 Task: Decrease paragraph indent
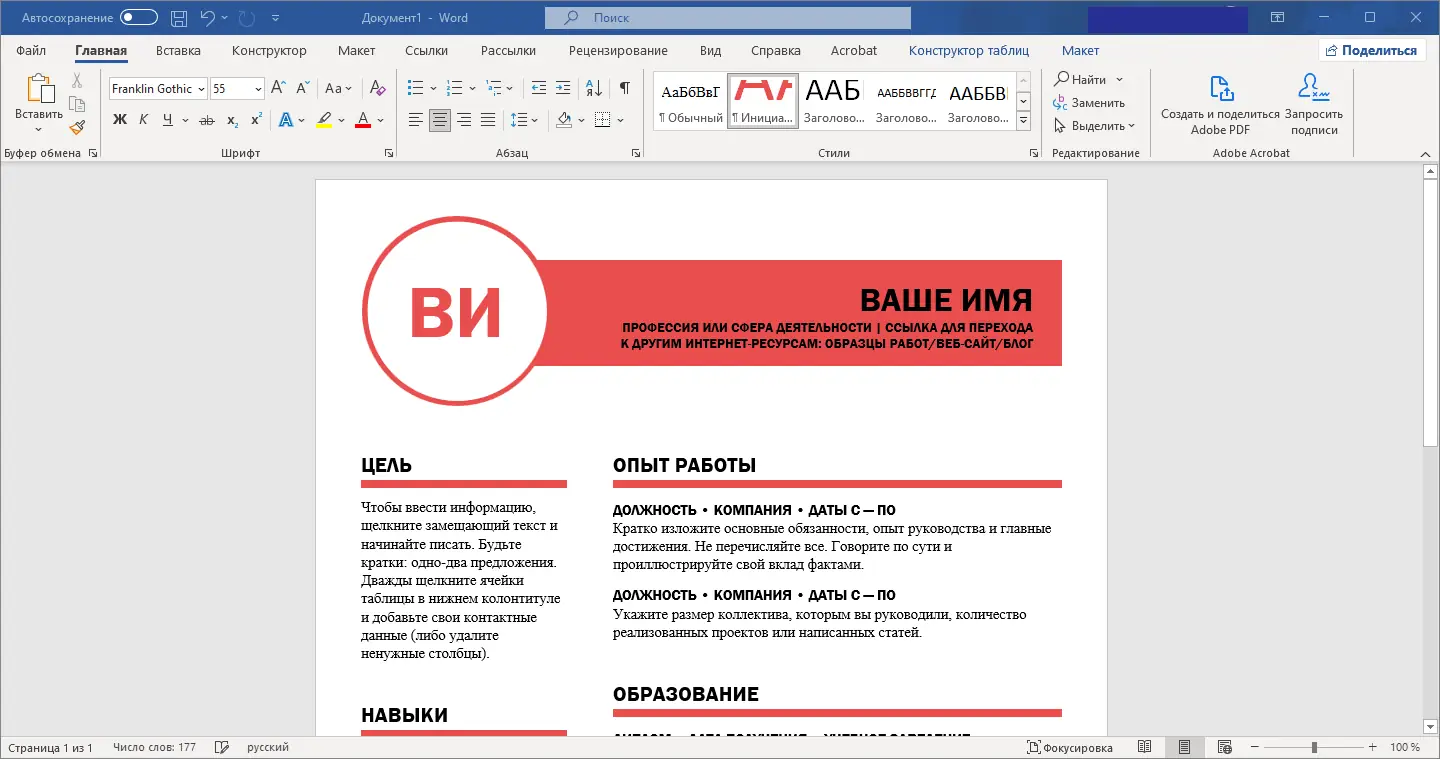coord(539,88)
